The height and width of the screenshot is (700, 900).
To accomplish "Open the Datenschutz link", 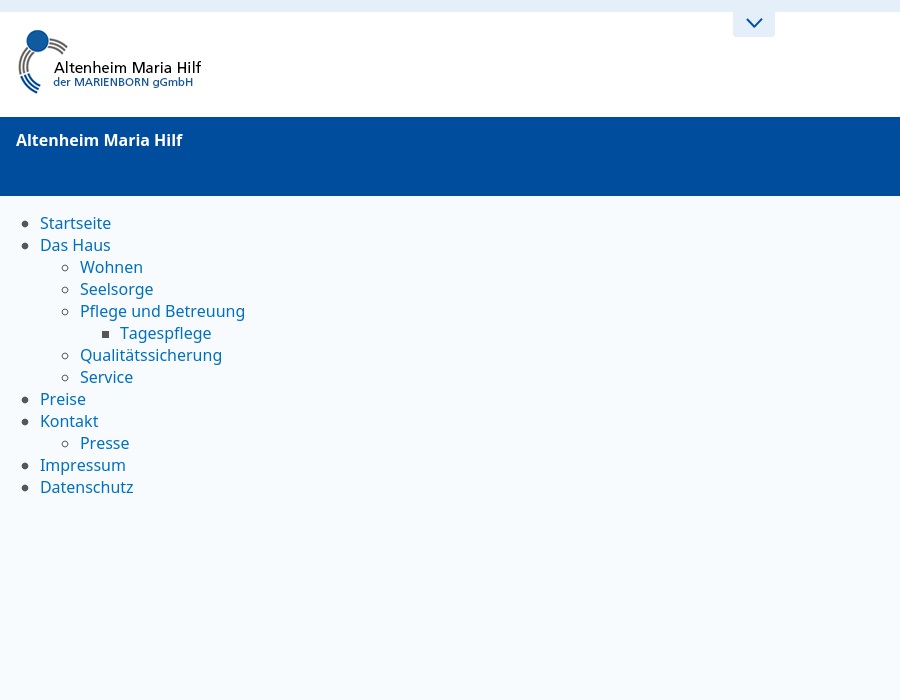I will [86, 487].
